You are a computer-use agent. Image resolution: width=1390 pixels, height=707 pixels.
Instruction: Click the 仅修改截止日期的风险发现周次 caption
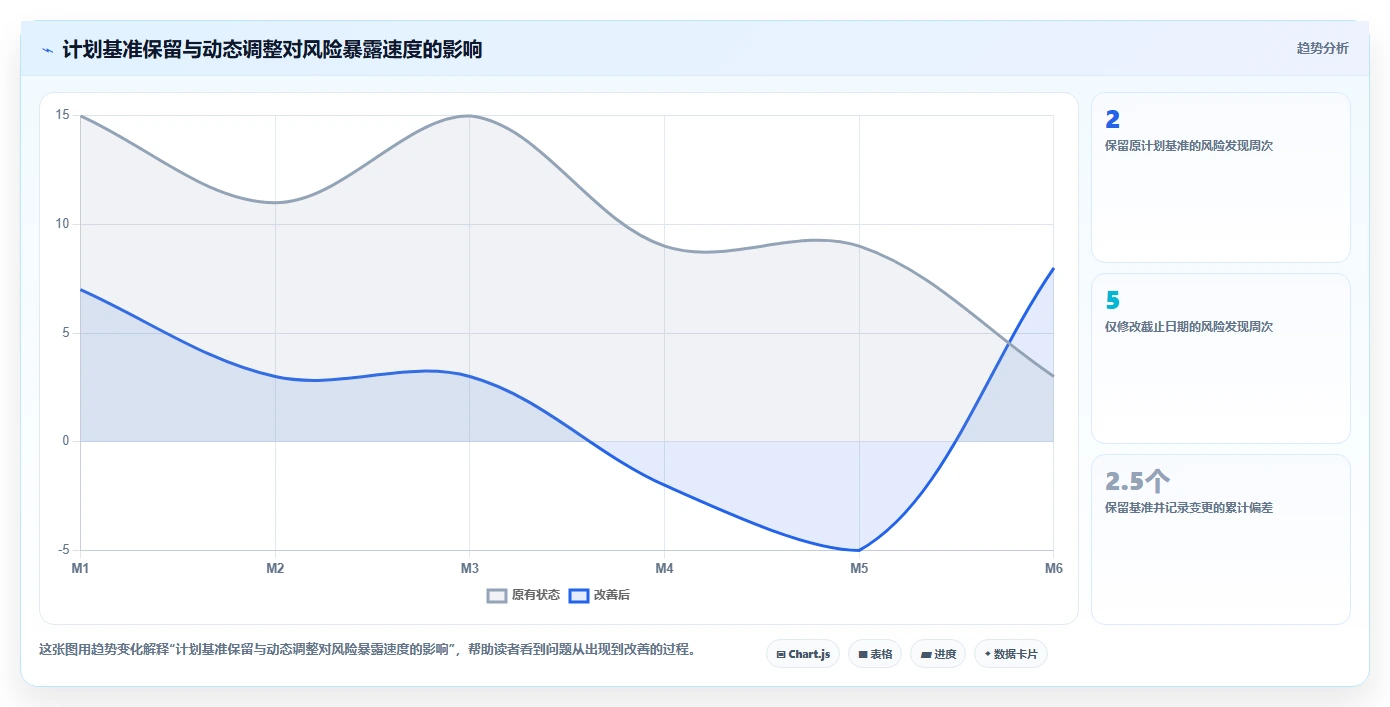tap(1188, 327)
